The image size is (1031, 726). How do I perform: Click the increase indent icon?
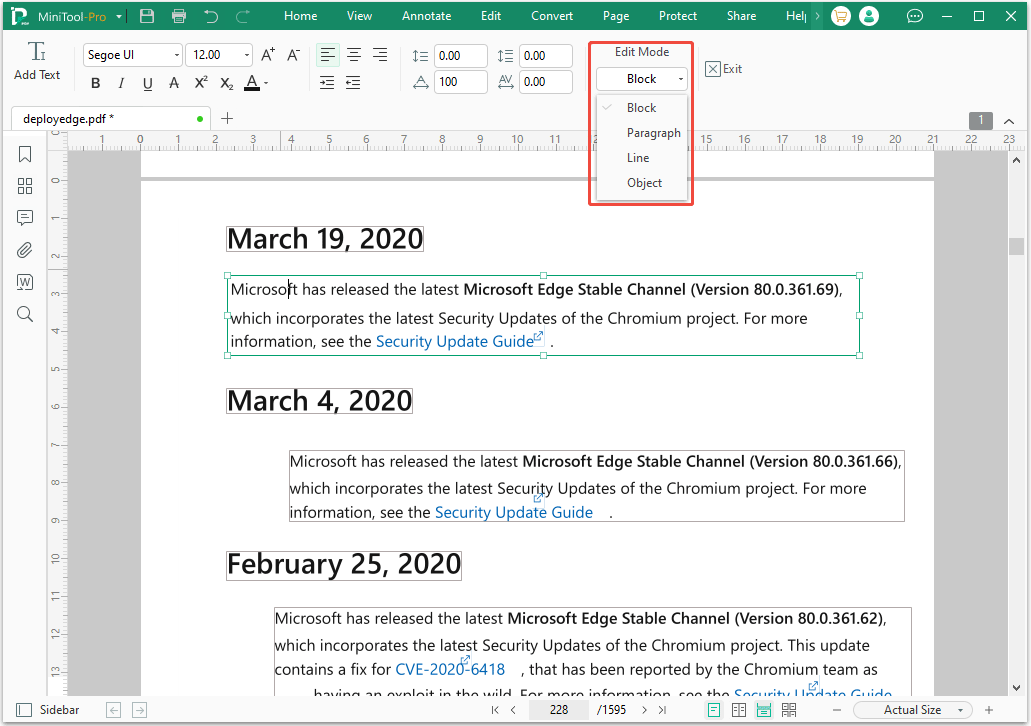327,82
